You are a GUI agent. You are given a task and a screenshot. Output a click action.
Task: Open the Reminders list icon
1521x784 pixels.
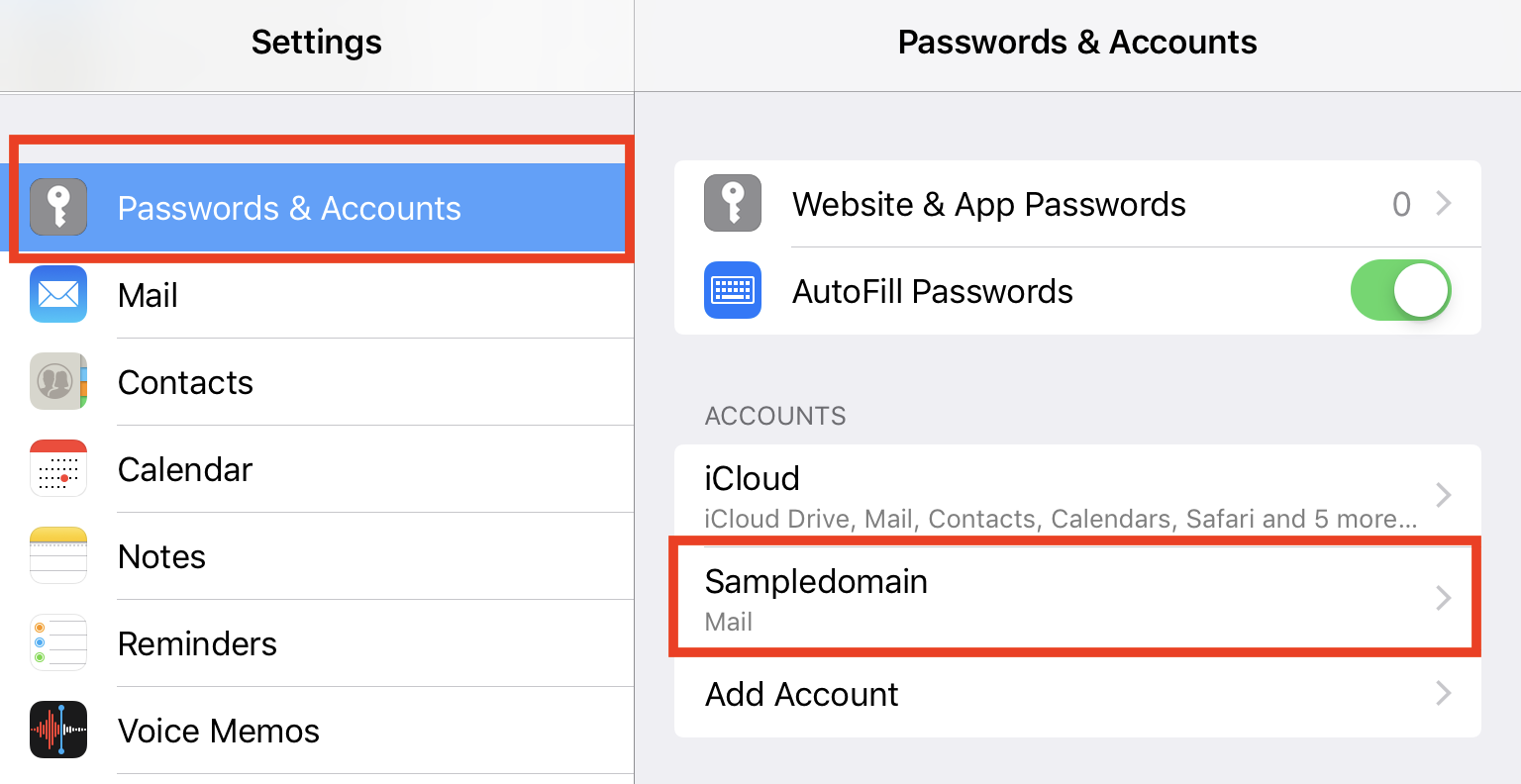click(58, 642)
